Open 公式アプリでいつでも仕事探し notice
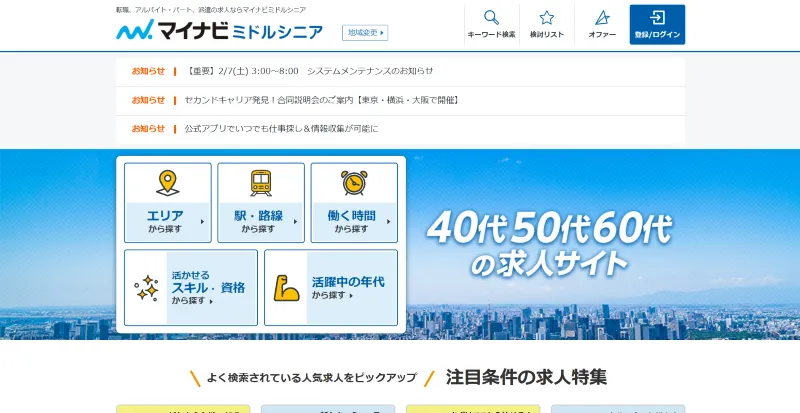Image resolution: width=800 pixels, height=413 pixels. [281, 129]
